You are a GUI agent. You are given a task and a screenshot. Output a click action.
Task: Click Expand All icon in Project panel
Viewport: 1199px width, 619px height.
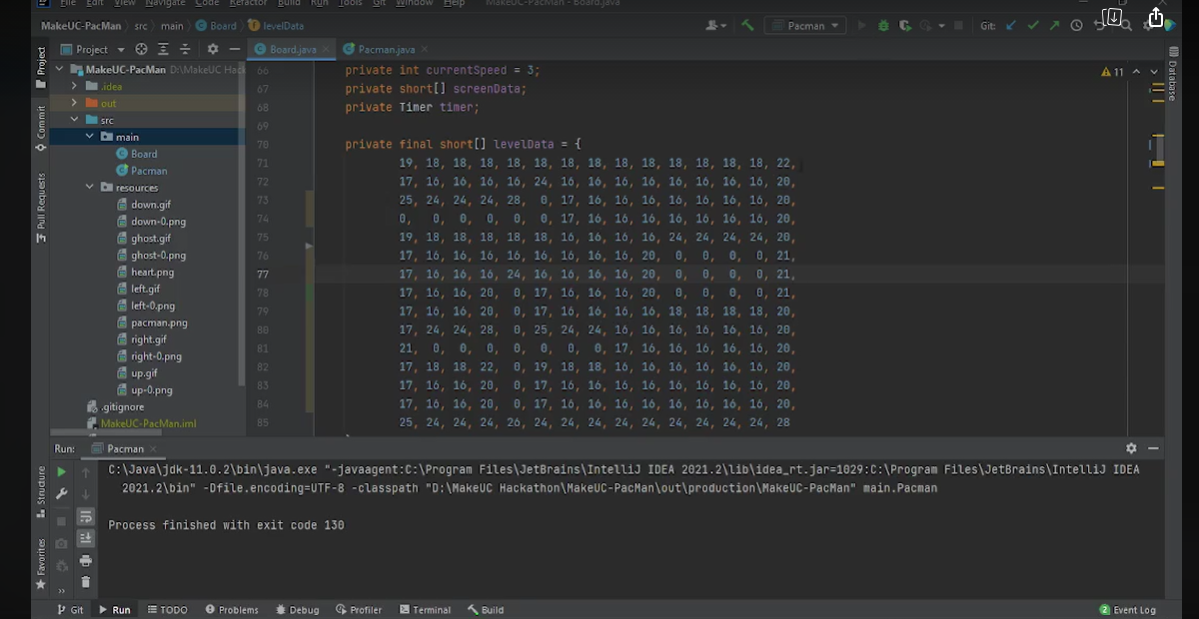pyautogui.click(x=163, y=49)
